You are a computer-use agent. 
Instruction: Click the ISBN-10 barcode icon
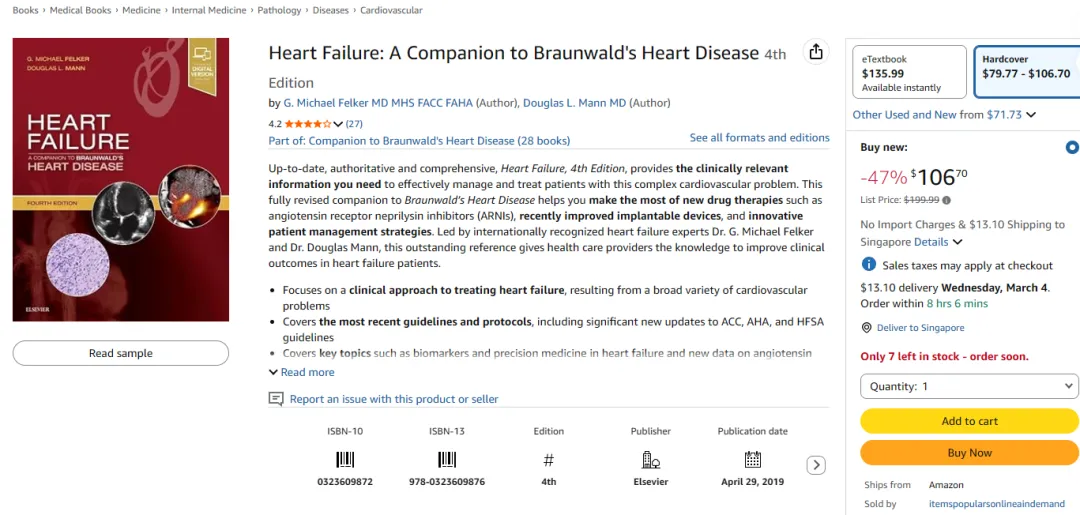pos(345,460)
